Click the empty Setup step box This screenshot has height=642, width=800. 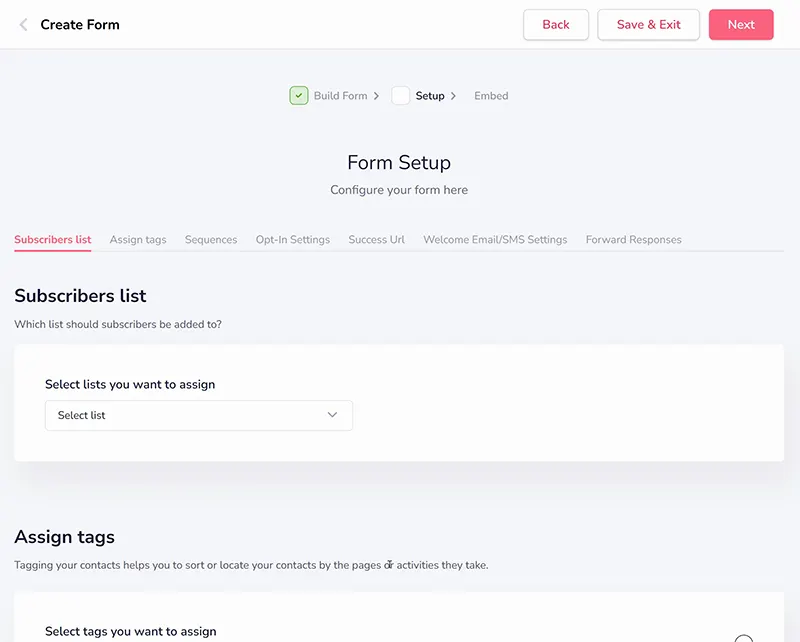click(x=401, y=95)
